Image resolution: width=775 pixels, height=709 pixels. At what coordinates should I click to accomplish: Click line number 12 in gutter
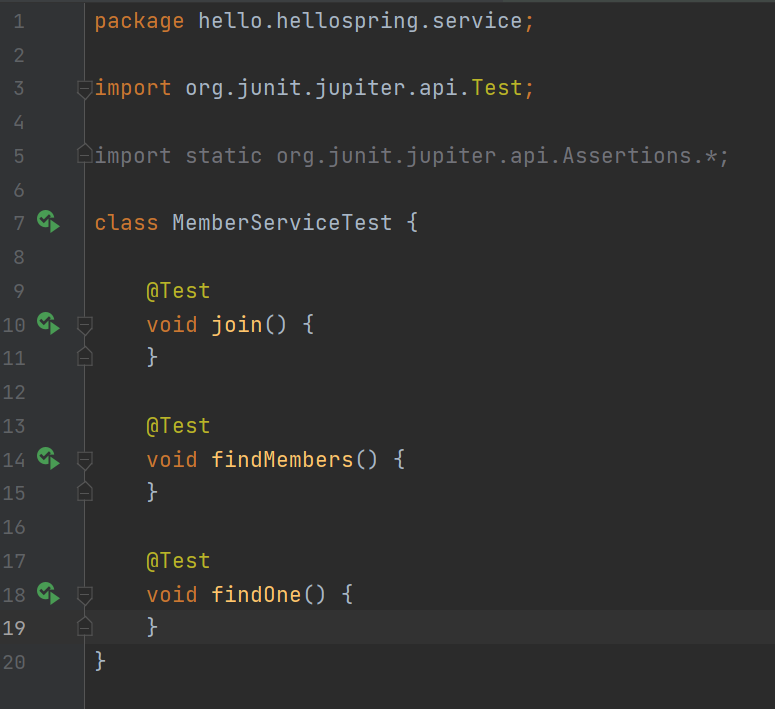[x=14, y=393]
